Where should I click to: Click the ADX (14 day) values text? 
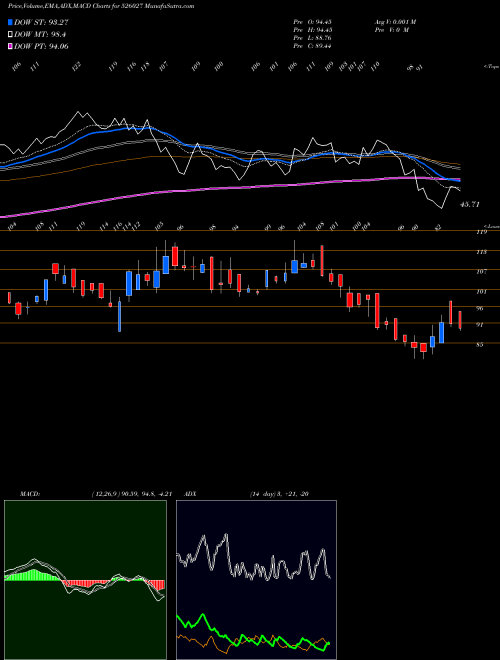(x=279, y=494)
